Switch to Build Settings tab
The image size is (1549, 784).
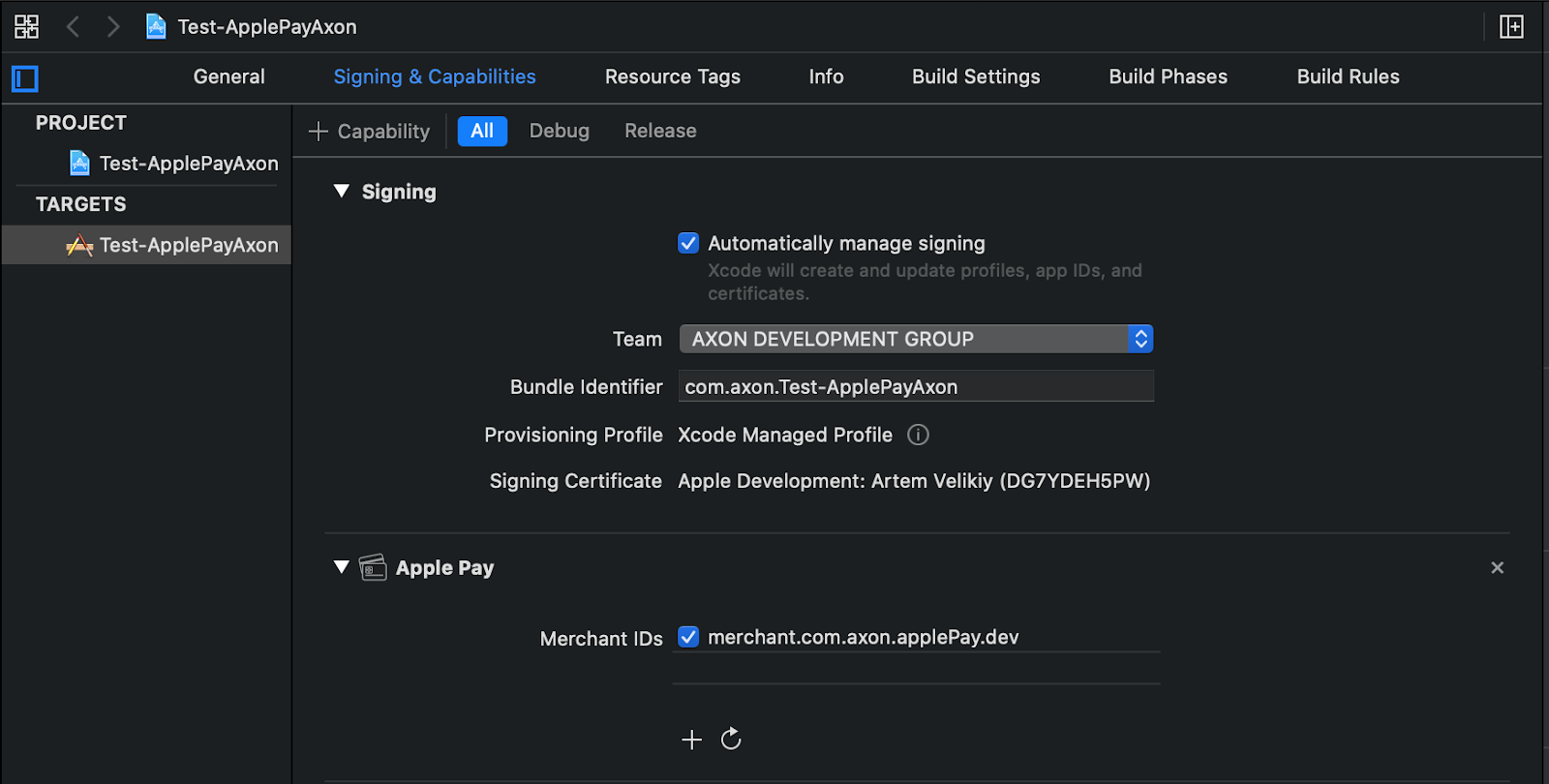(976, 76)
